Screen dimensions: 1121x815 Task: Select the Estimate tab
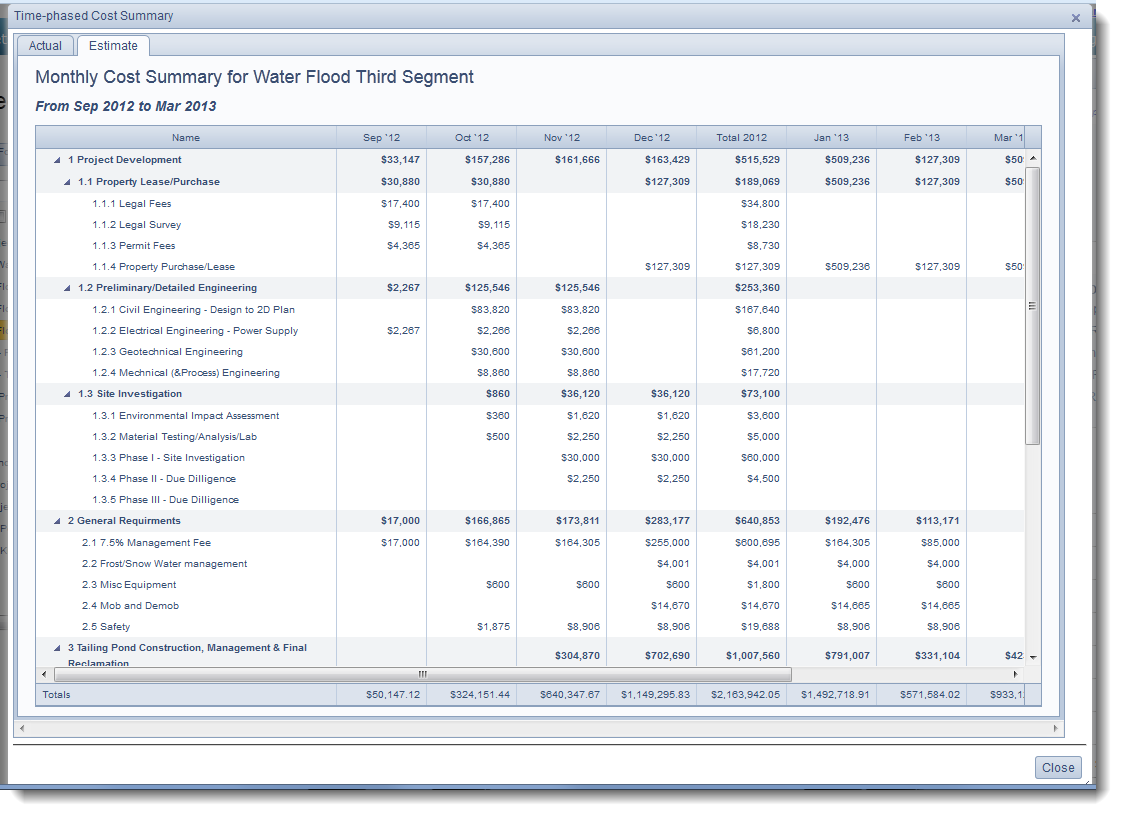113,46
